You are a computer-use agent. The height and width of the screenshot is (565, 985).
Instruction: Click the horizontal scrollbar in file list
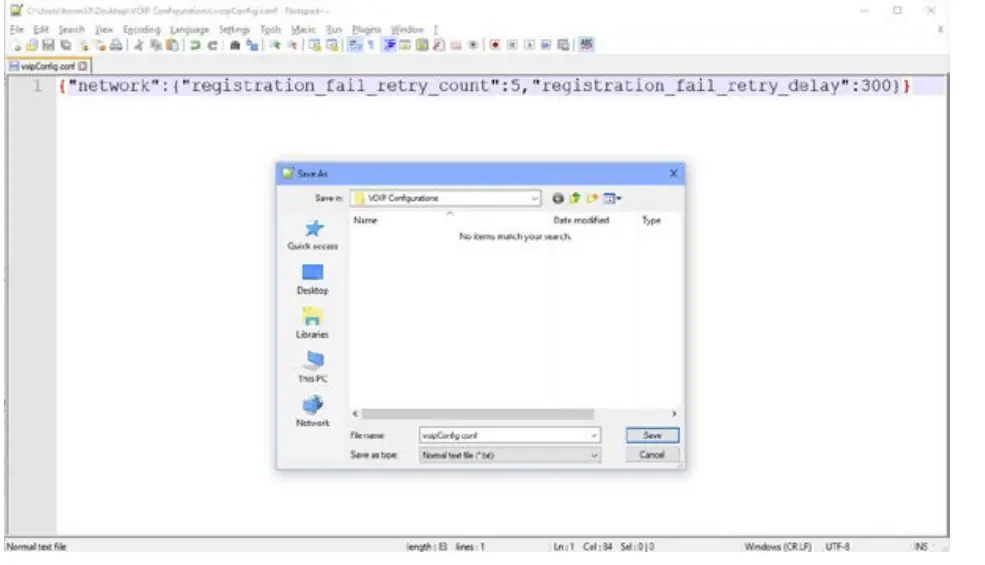(x=477, y=414)
